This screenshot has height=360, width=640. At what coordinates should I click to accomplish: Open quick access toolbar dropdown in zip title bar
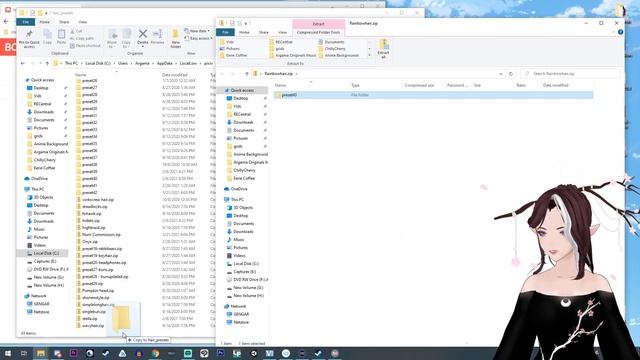246,24
